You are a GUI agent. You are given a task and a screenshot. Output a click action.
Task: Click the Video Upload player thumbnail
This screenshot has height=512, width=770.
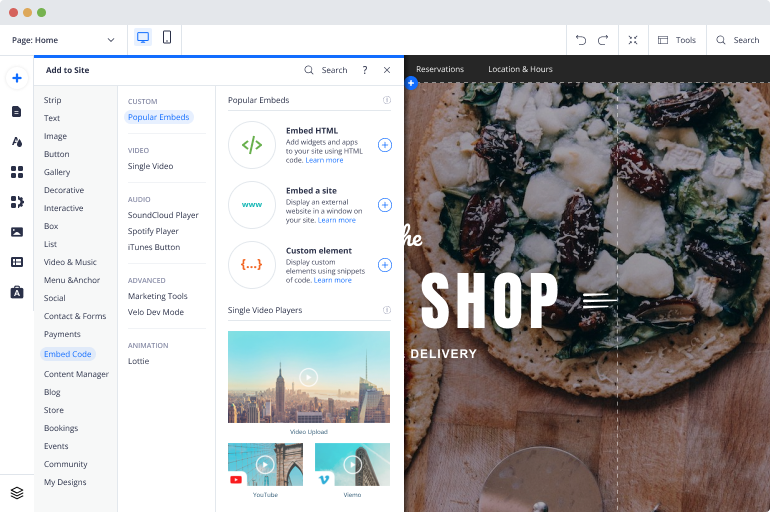(309, 377)
